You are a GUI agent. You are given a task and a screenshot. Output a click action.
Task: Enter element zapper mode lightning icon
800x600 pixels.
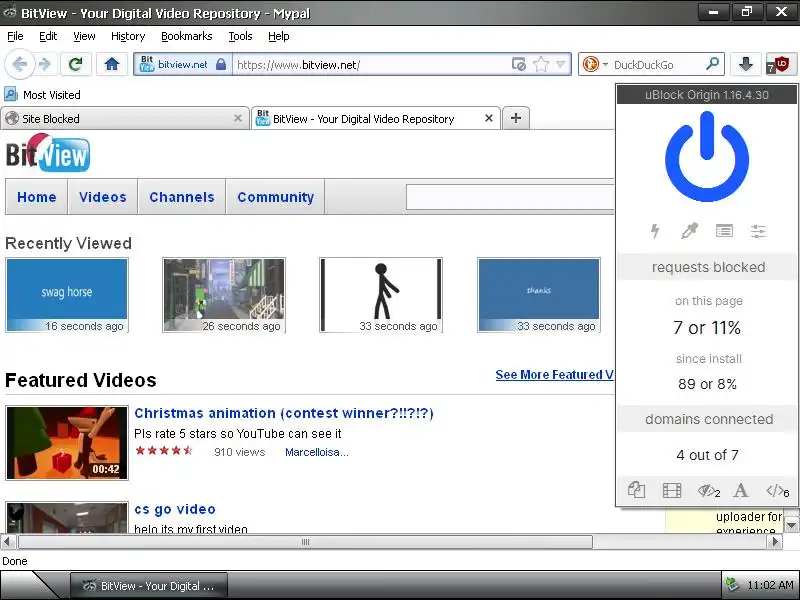[x=655, y=231]
